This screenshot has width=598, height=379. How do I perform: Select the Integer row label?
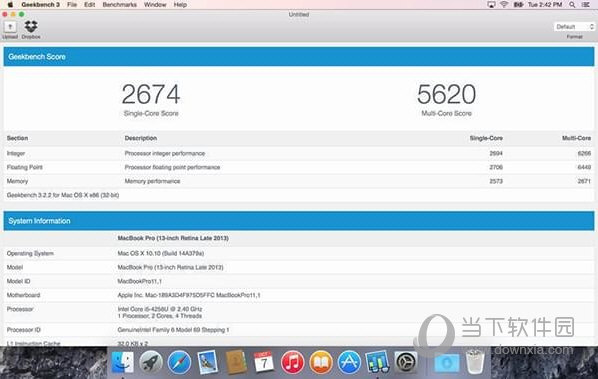(16, 153)
